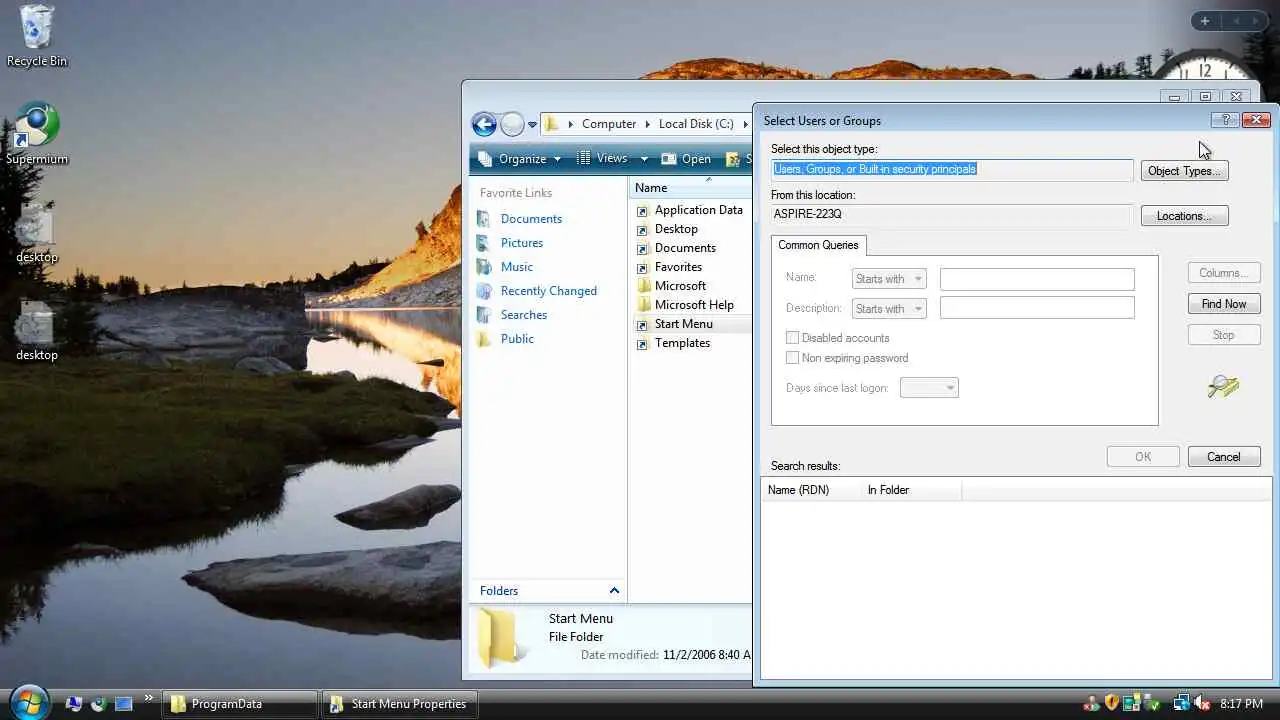Open Searches in Favorite Links

coord(524,315)
